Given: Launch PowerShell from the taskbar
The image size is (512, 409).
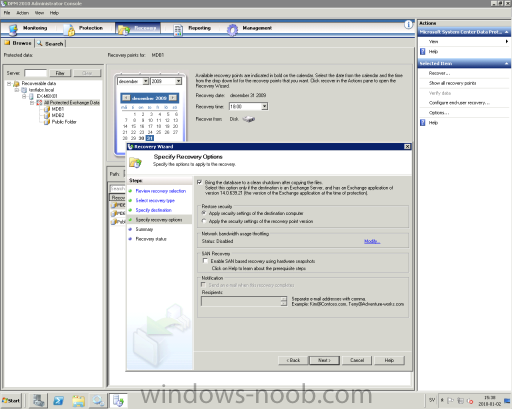Looking at the screenshot, I should pos(59,400).
